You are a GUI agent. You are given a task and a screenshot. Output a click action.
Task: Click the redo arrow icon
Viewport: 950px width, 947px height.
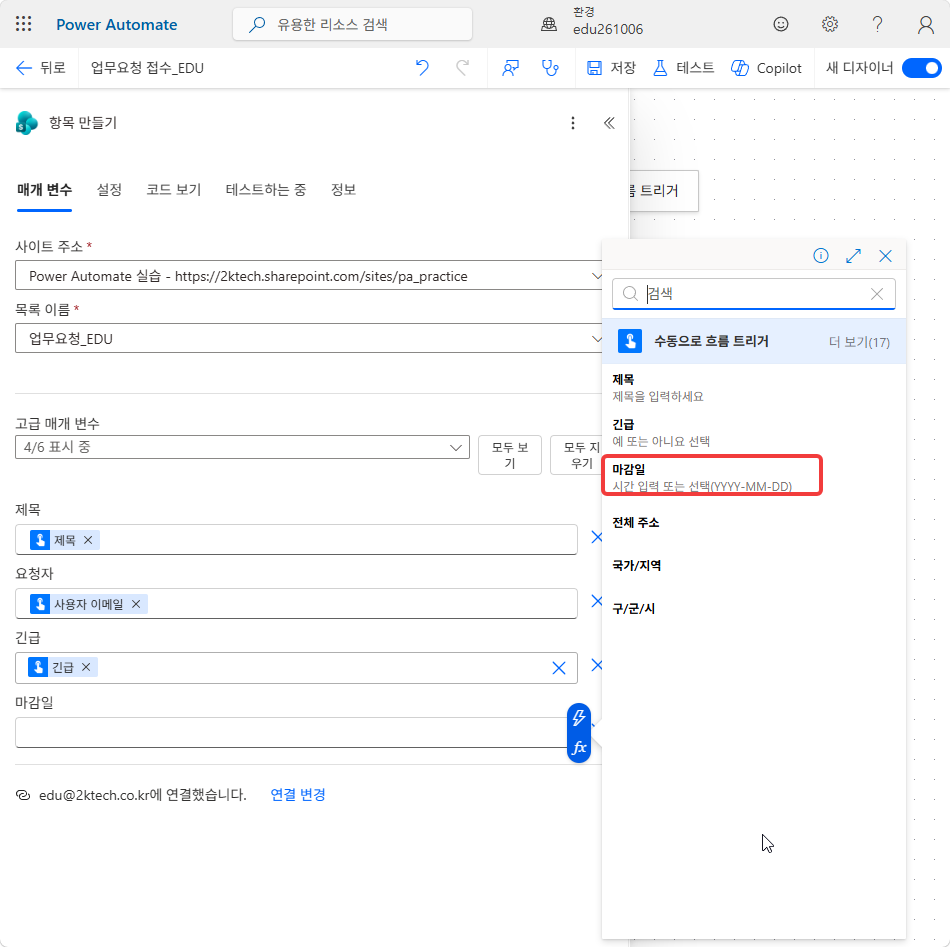(462, 67)
